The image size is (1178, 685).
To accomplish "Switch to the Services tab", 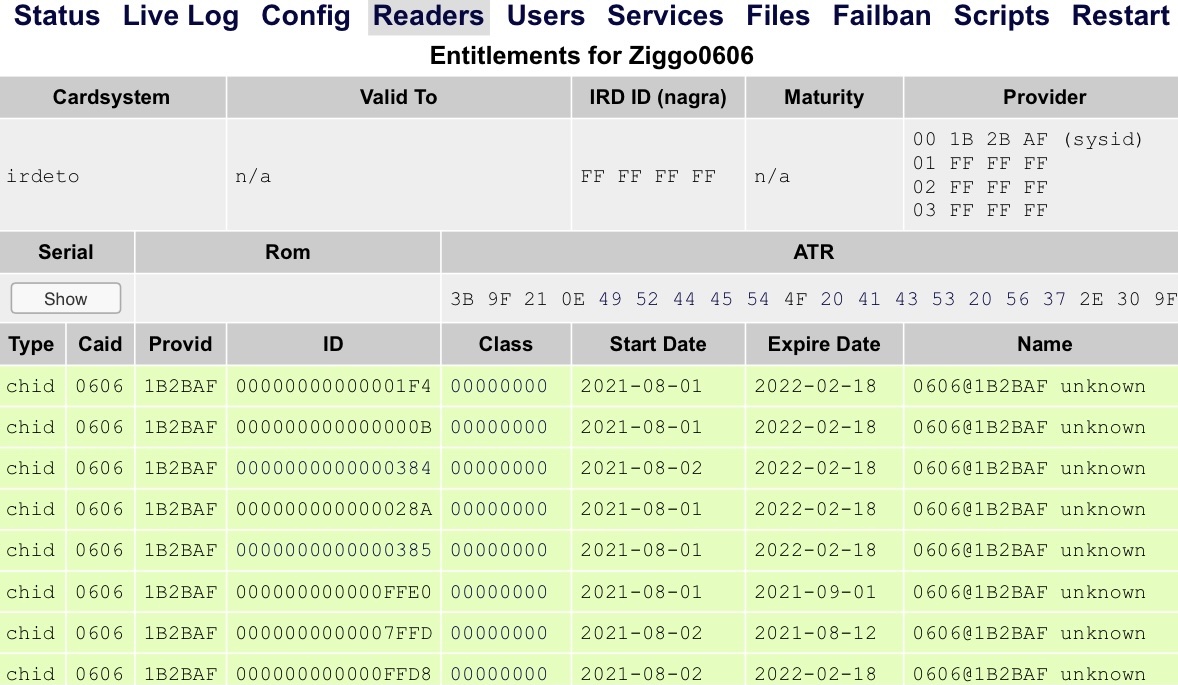I will pos(665,16).
